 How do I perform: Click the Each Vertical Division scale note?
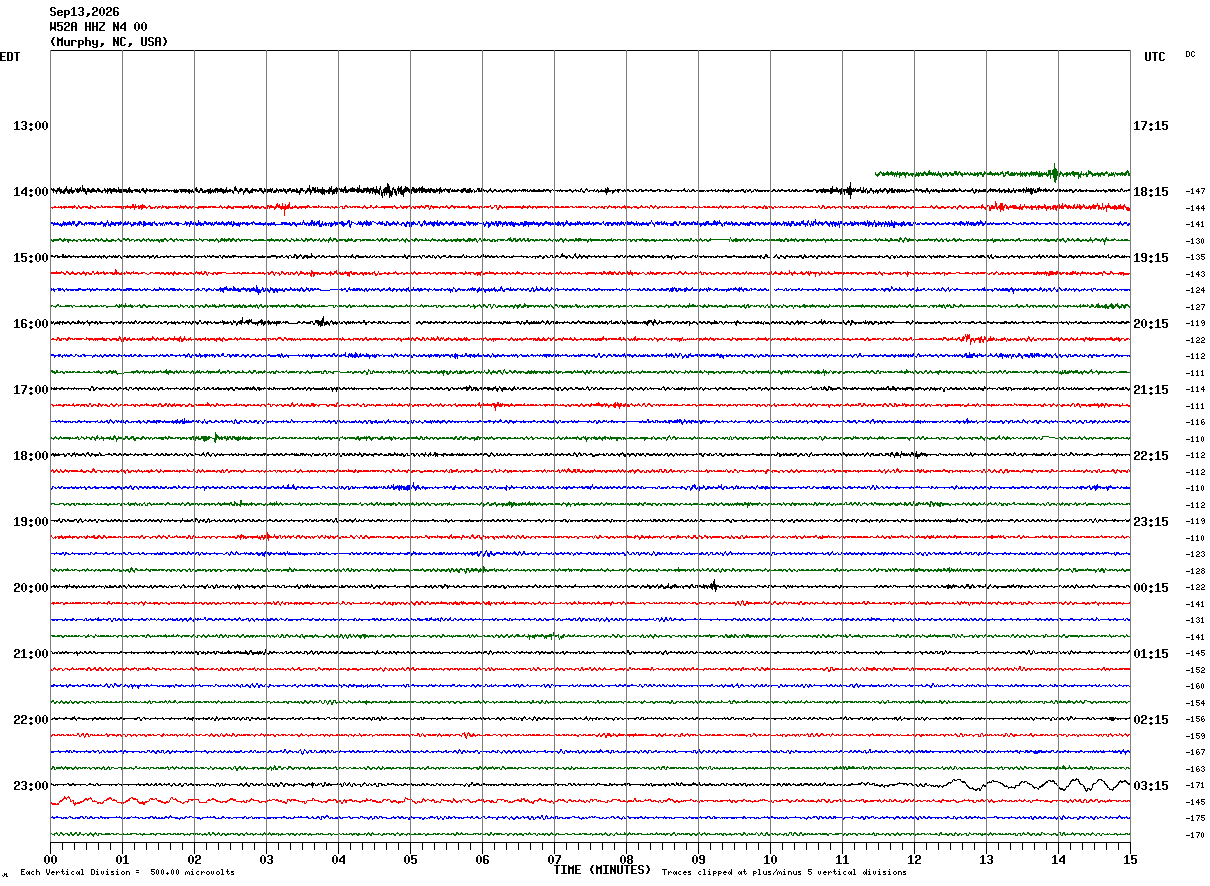coord(127,873)
